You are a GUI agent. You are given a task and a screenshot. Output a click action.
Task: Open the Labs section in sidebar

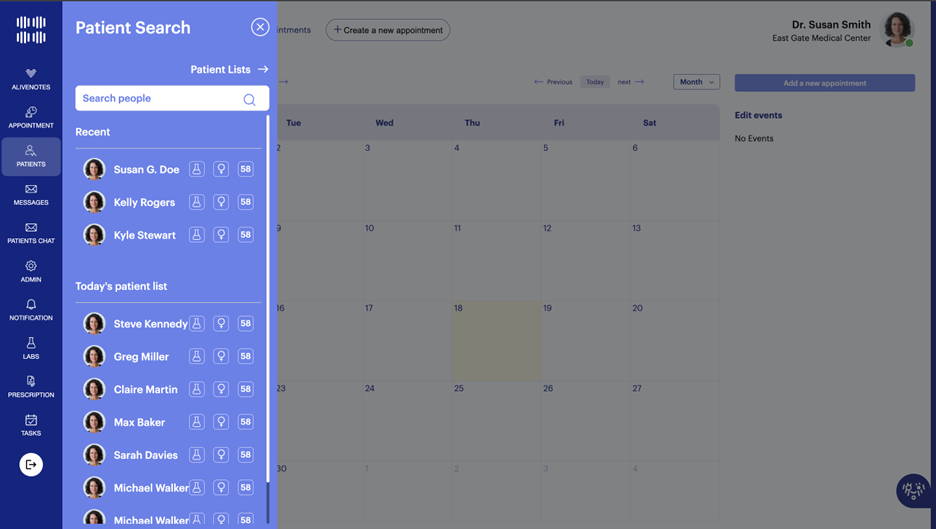click(x=31, y=348)
